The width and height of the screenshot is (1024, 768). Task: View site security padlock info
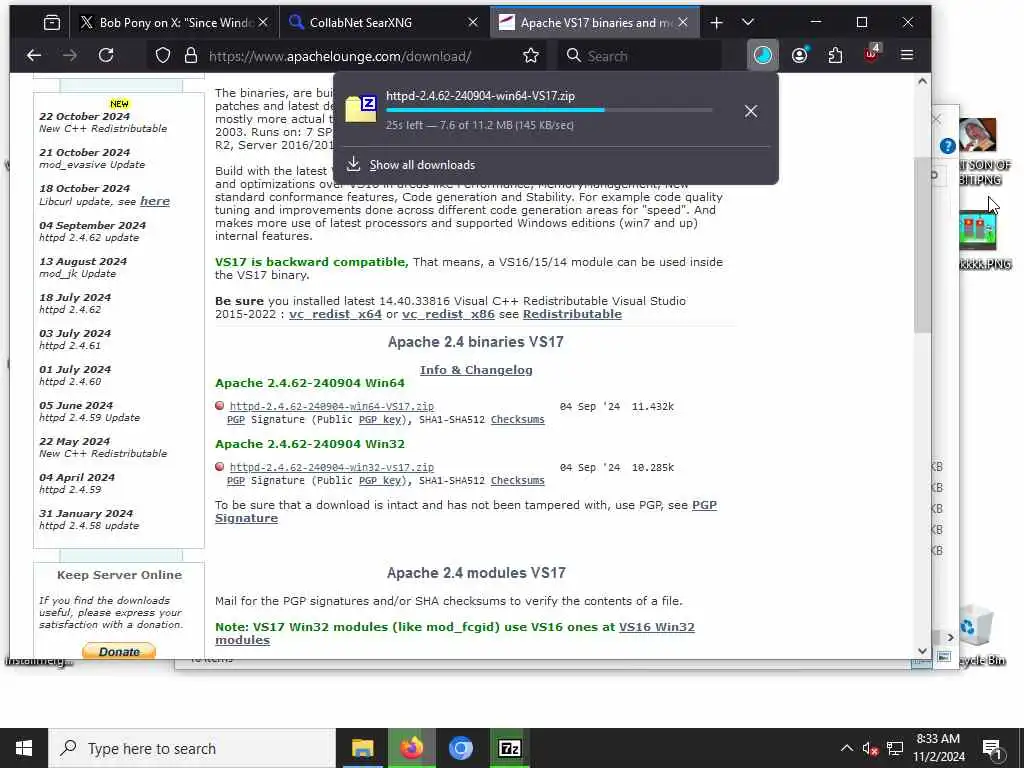(191, 56)
